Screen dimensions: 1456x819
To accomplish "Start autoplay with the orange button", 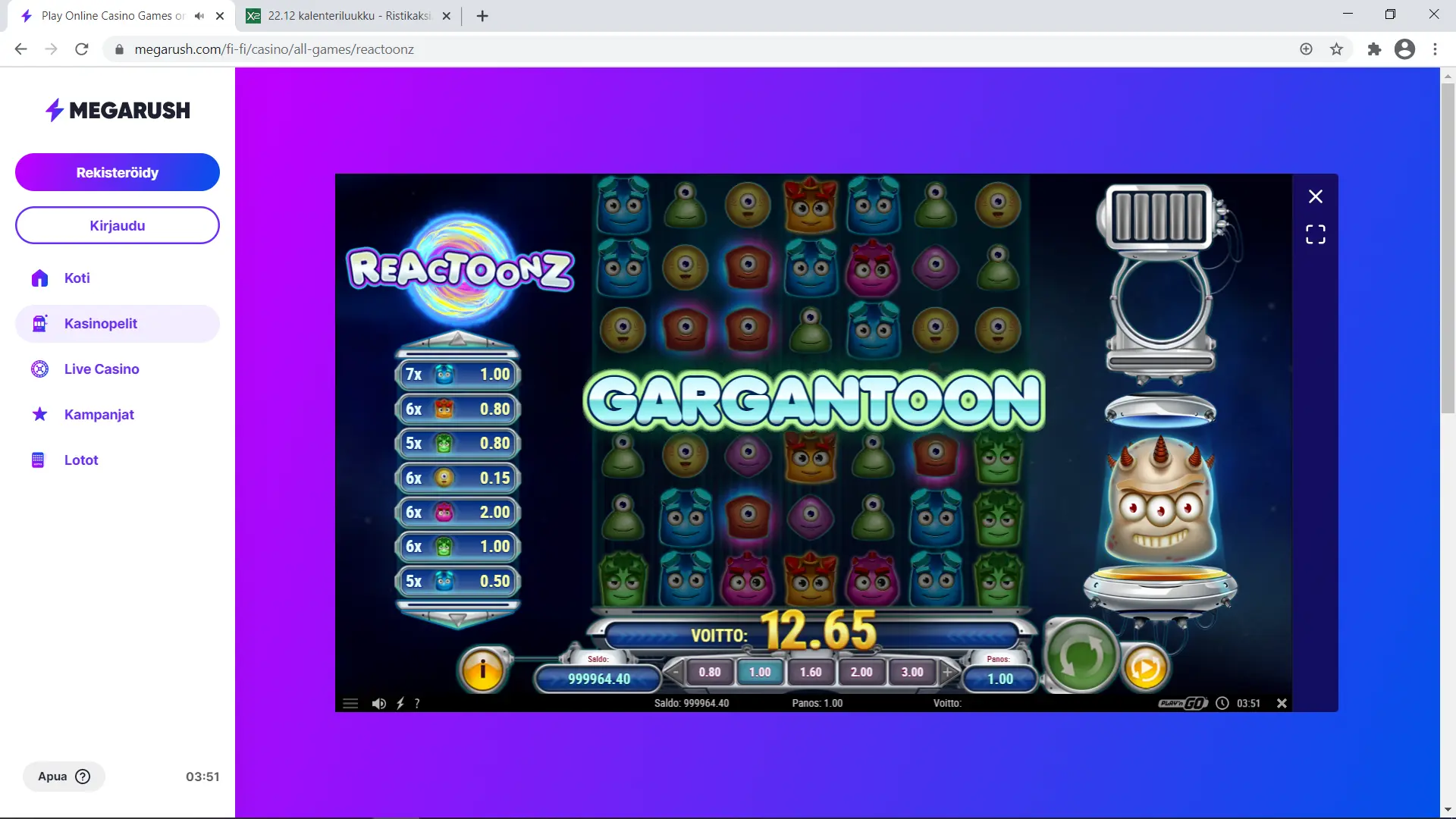I will tap(1145, 668).
